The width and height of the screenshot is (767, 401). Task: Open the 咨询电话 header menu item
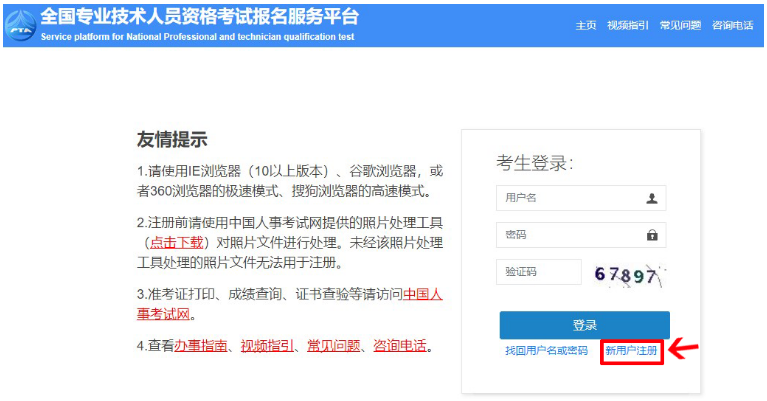pos(732,25)
